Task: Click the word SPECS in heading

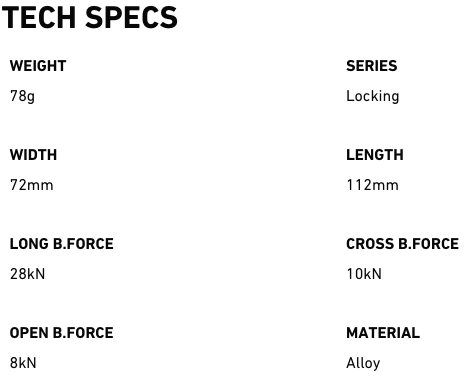Action: tap(132, 18)
